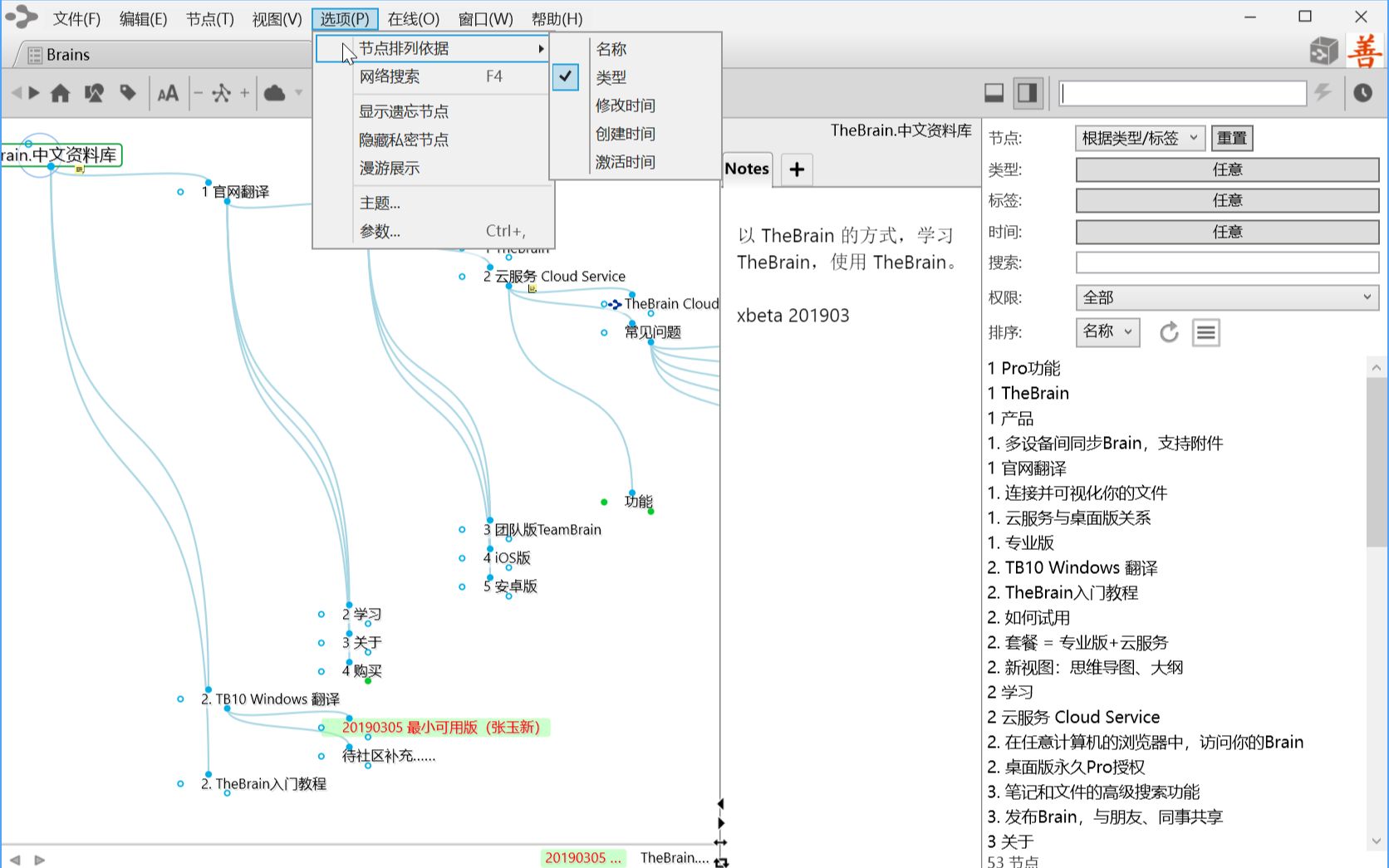This screenshot has height=868, width=1389.
Task: Click the clock history icon
Action: pyautogui.click(x=1362, y=92)
